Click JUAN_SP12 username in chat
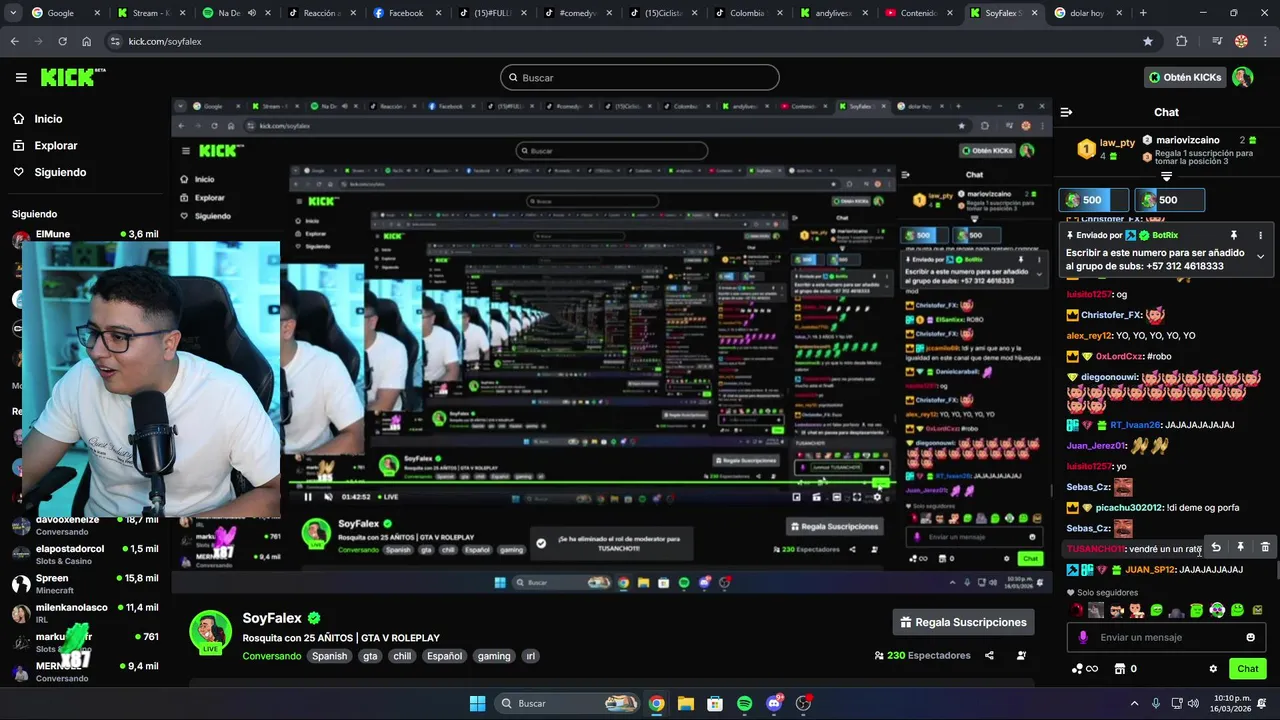This screenshot has width=1280, height=720. point(1150,570)
